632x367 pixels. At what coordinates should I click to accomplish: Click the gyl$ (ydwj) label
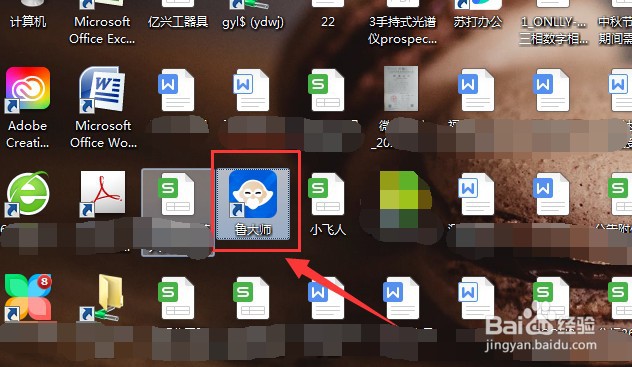[253, 22]
